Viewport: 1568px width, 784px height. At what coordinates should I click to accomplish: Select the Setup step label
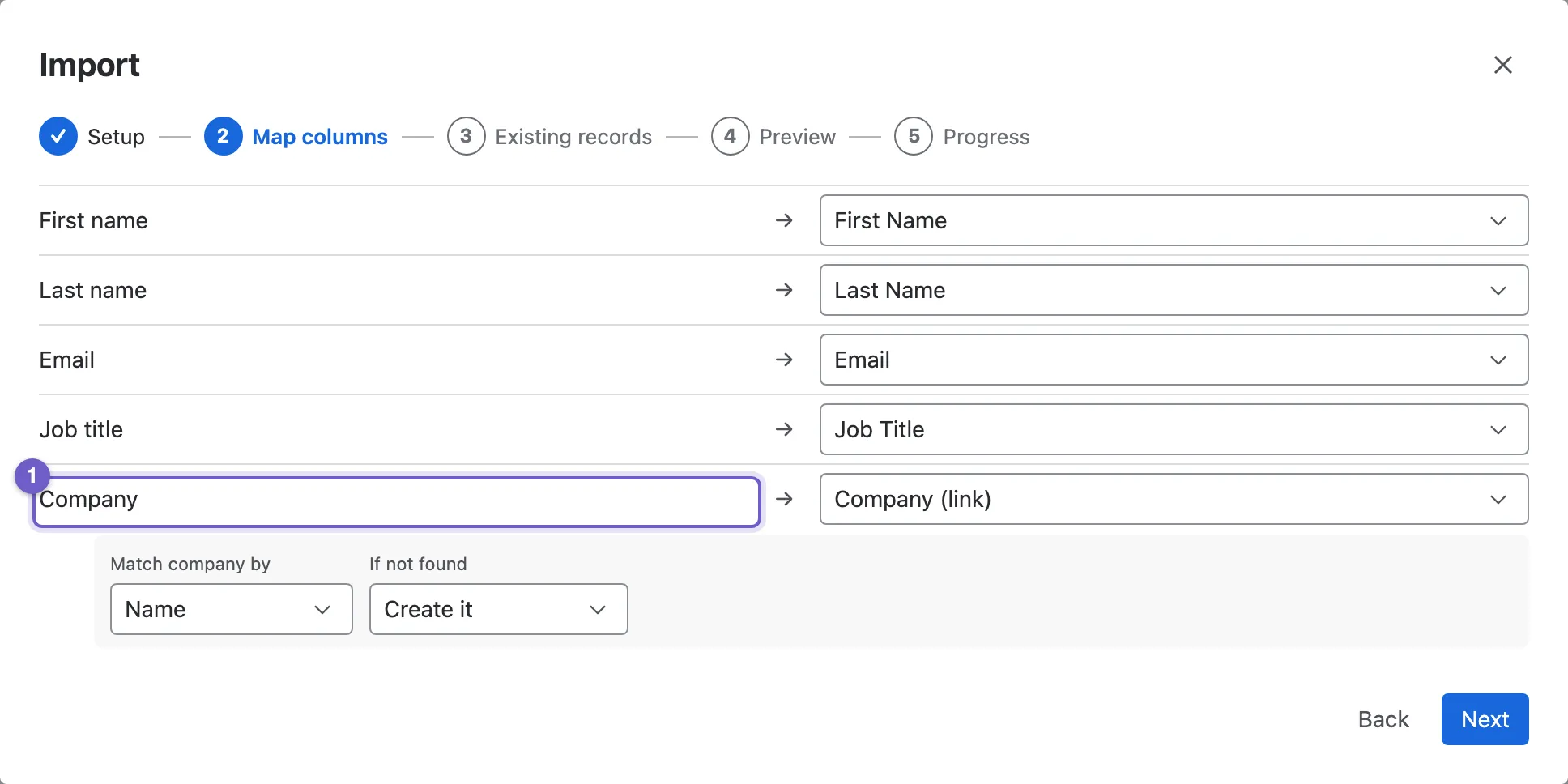pos(116,137)
